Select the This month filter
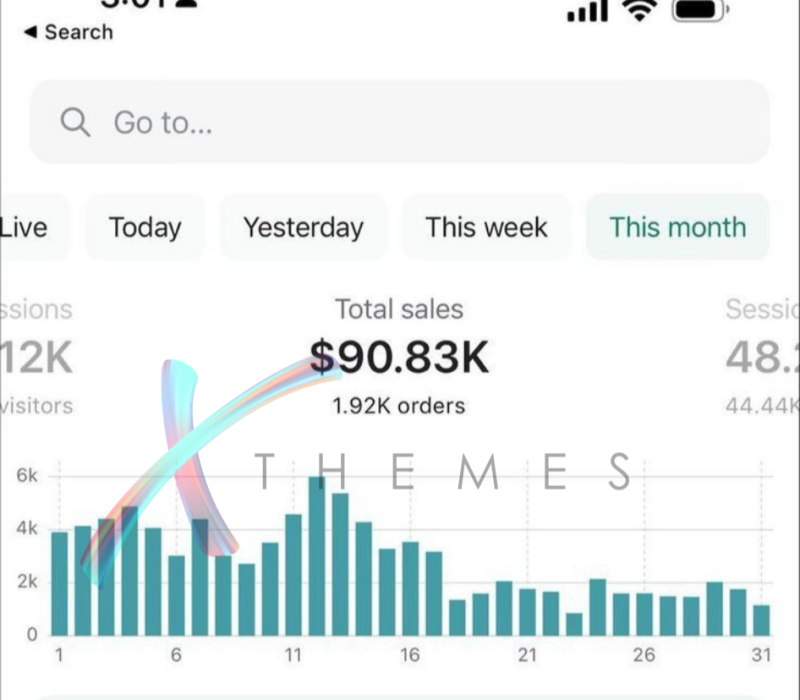The height and width of the screenshot is (700, 800). point(678,227)
